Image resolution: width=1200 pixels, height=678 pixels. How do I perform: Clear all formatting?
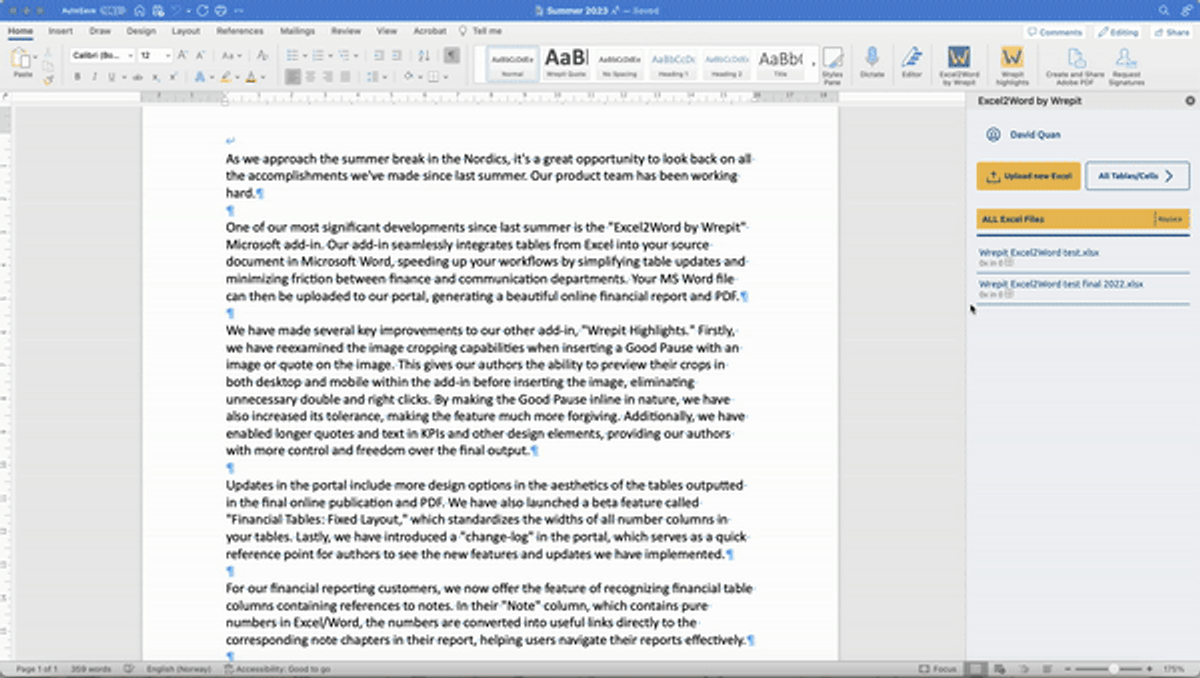(x=262, y=55)
